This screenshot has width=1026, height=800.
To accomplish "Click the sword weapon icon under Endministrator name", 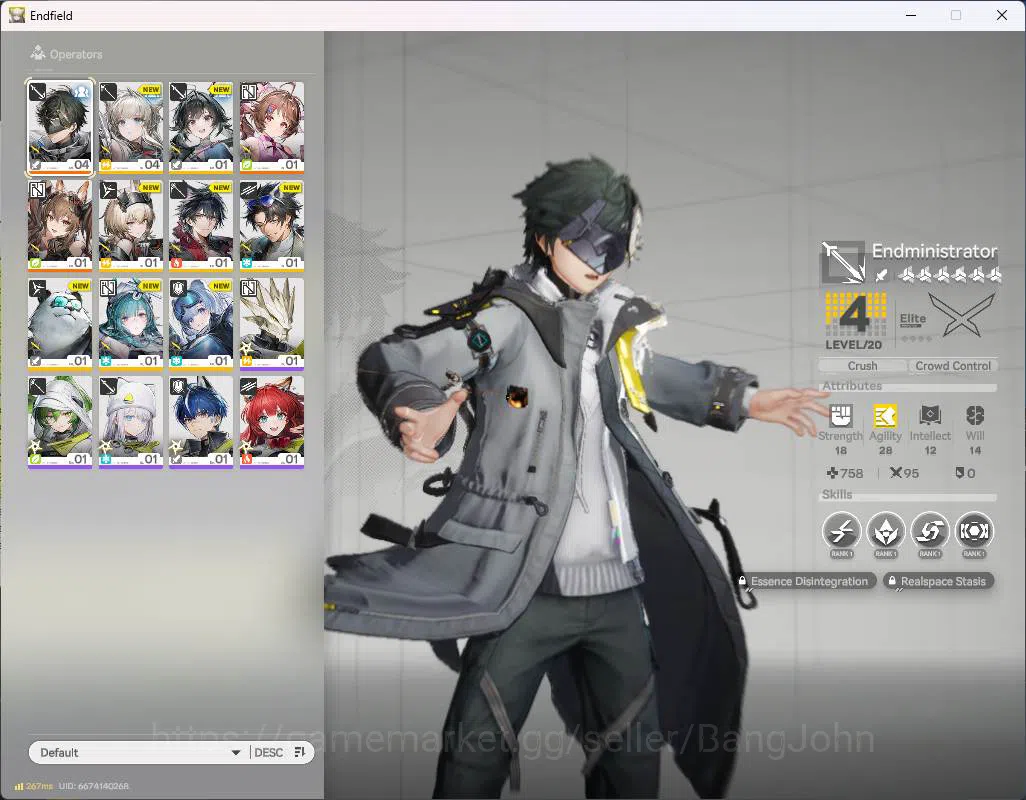I will click(882, 275).
